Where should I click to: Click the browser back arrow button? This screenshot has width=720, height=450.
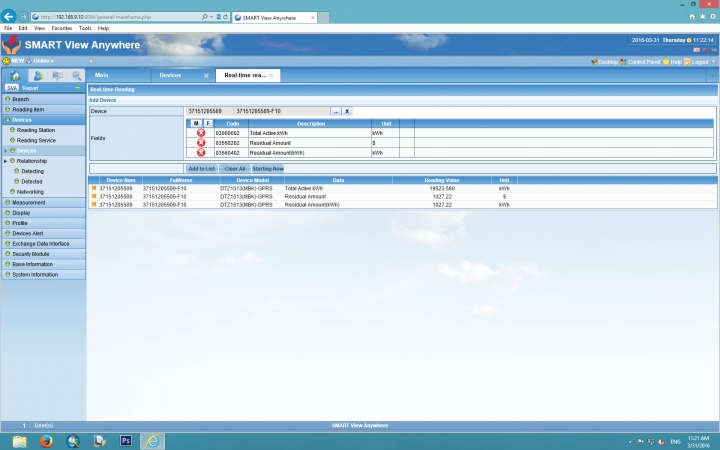click(x=8, y=17)
